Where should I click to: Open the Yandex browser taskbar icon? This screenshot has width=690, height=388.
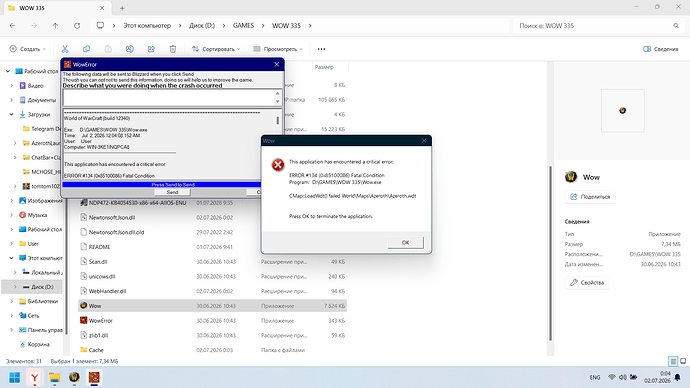click(x=34, y=377)
